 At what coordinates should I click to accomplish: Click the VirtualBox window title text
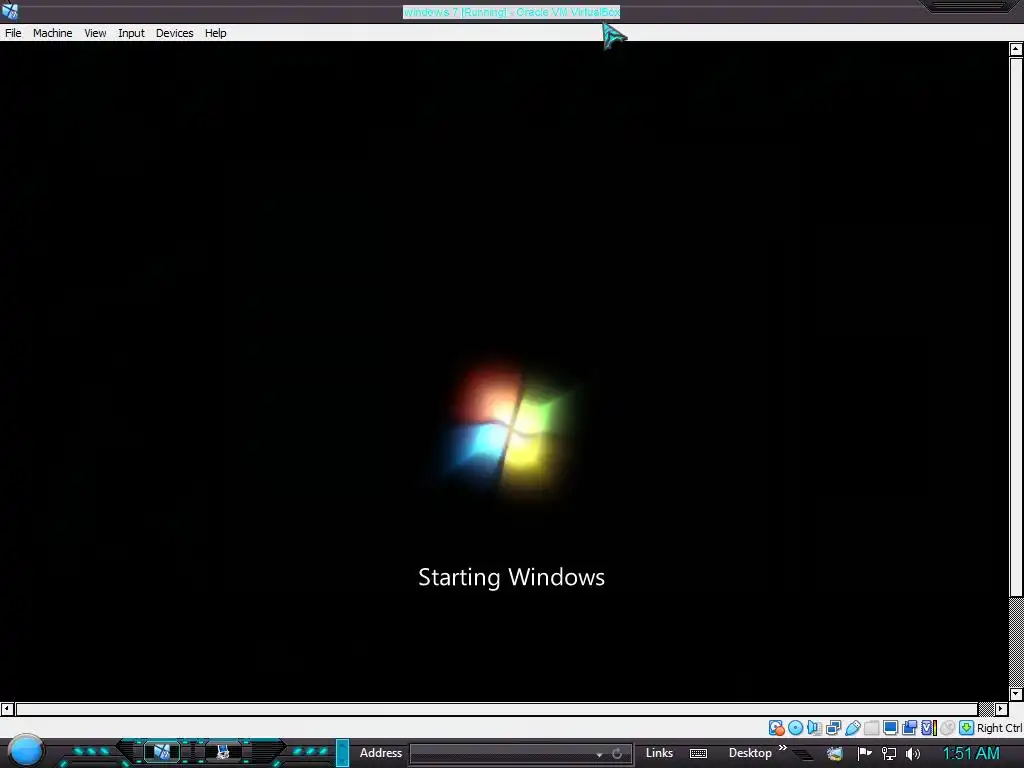(511, 12)
